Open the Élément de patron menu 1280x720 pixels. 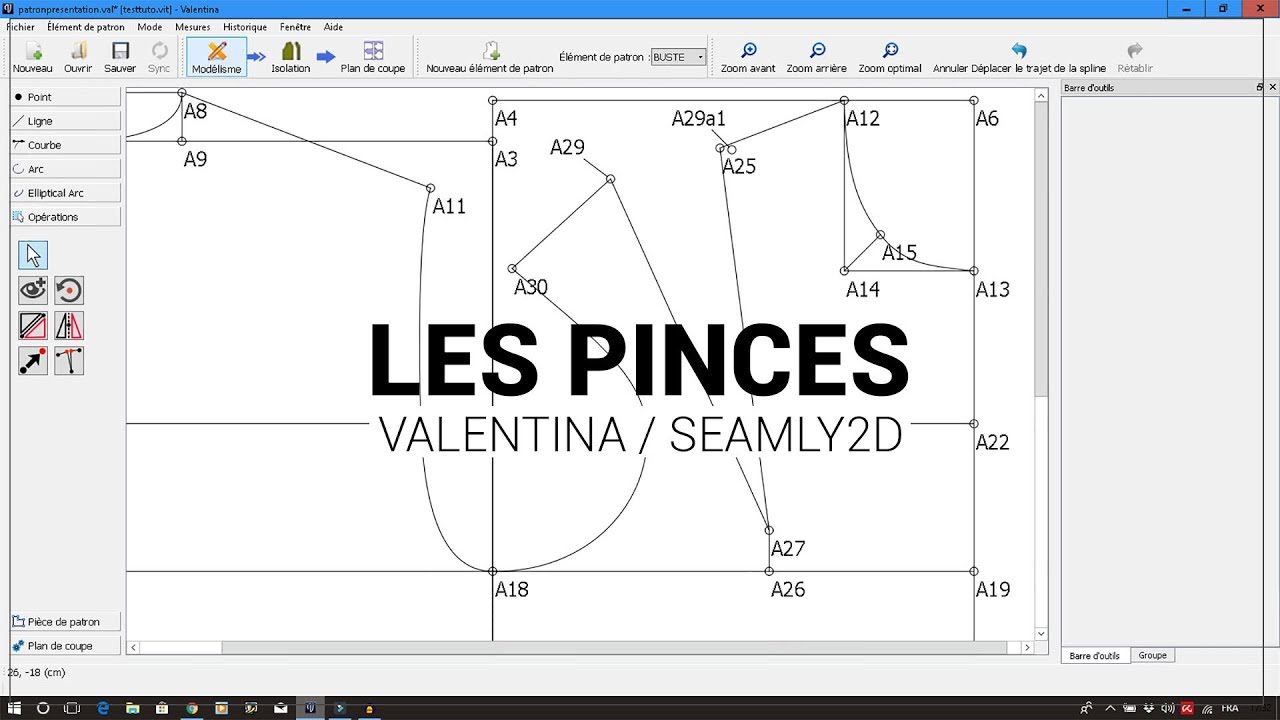pyautogui.click(x=86, y=27)
